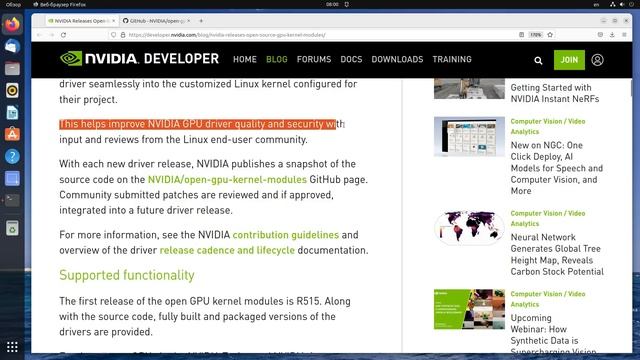Open FORUMS in the navigation
Image resolution: width=640 pixels, height=360 pixels.
[x=314, y=60]
